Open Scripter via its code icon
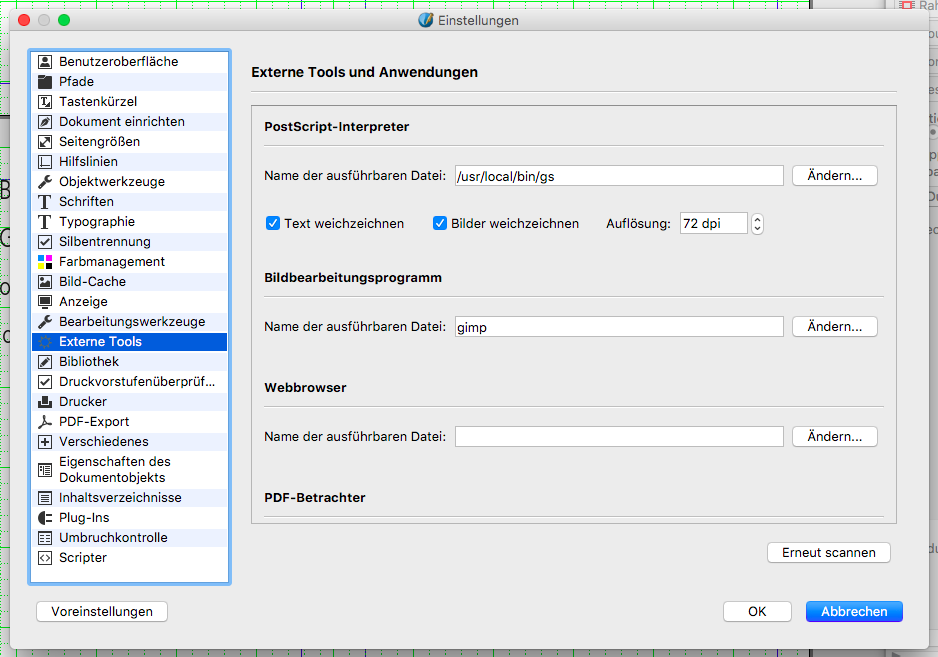 (44, 558)
